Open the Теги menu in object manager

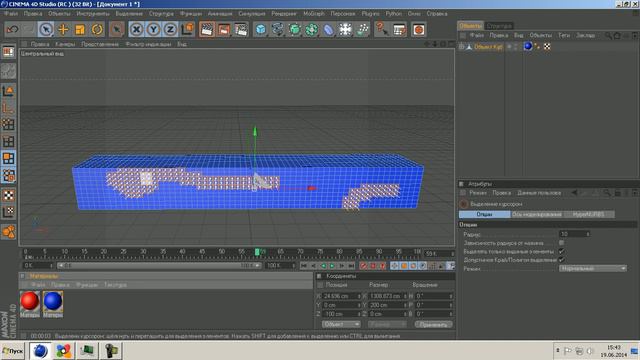pyautogui.click(x=564, y=36)
